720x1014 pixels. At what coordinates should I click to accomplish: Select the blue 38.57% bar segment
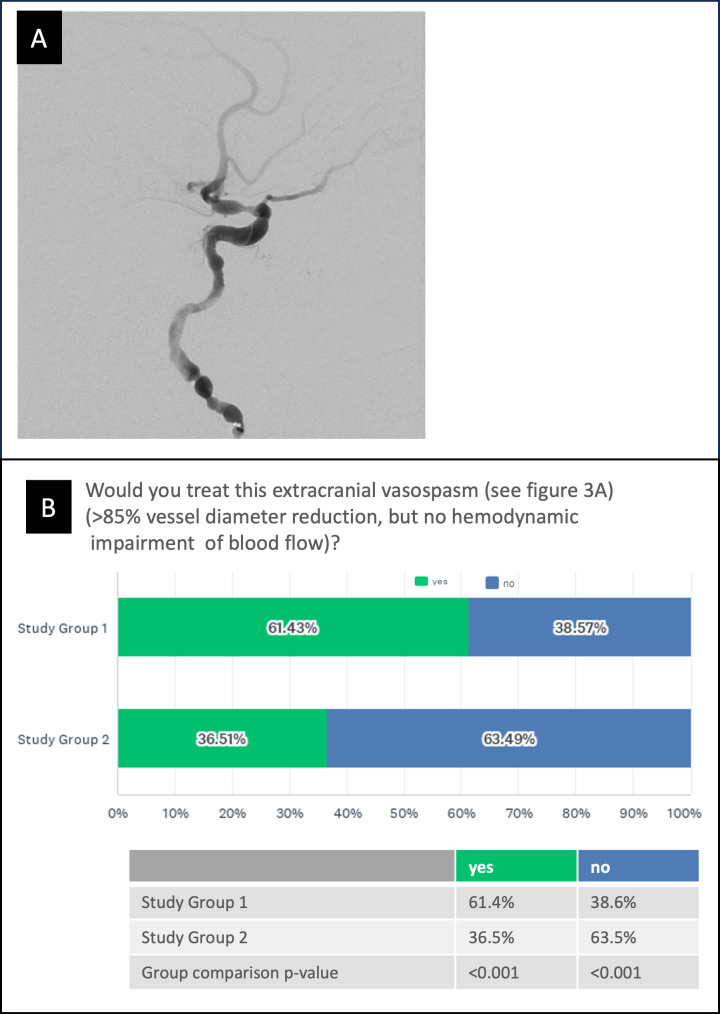pos(580,628)
